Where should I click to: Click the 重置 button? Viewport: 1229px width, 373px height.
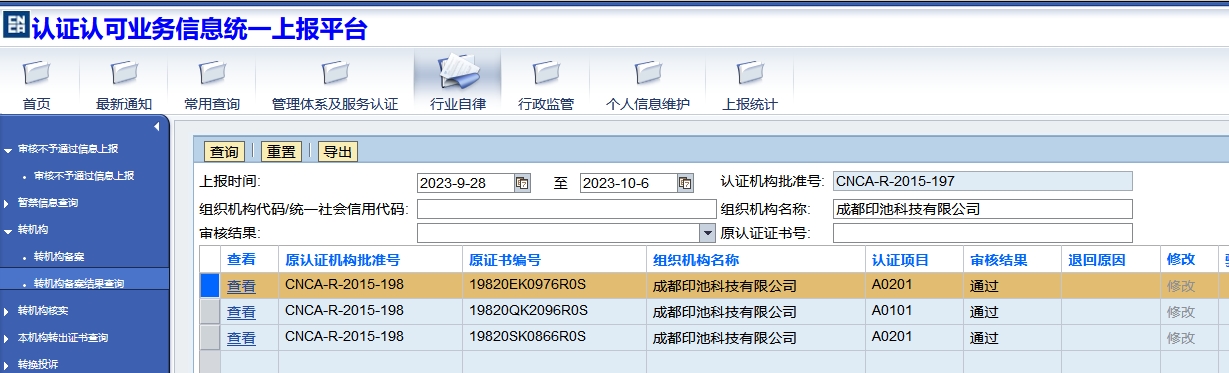click(x=281, y=152)
